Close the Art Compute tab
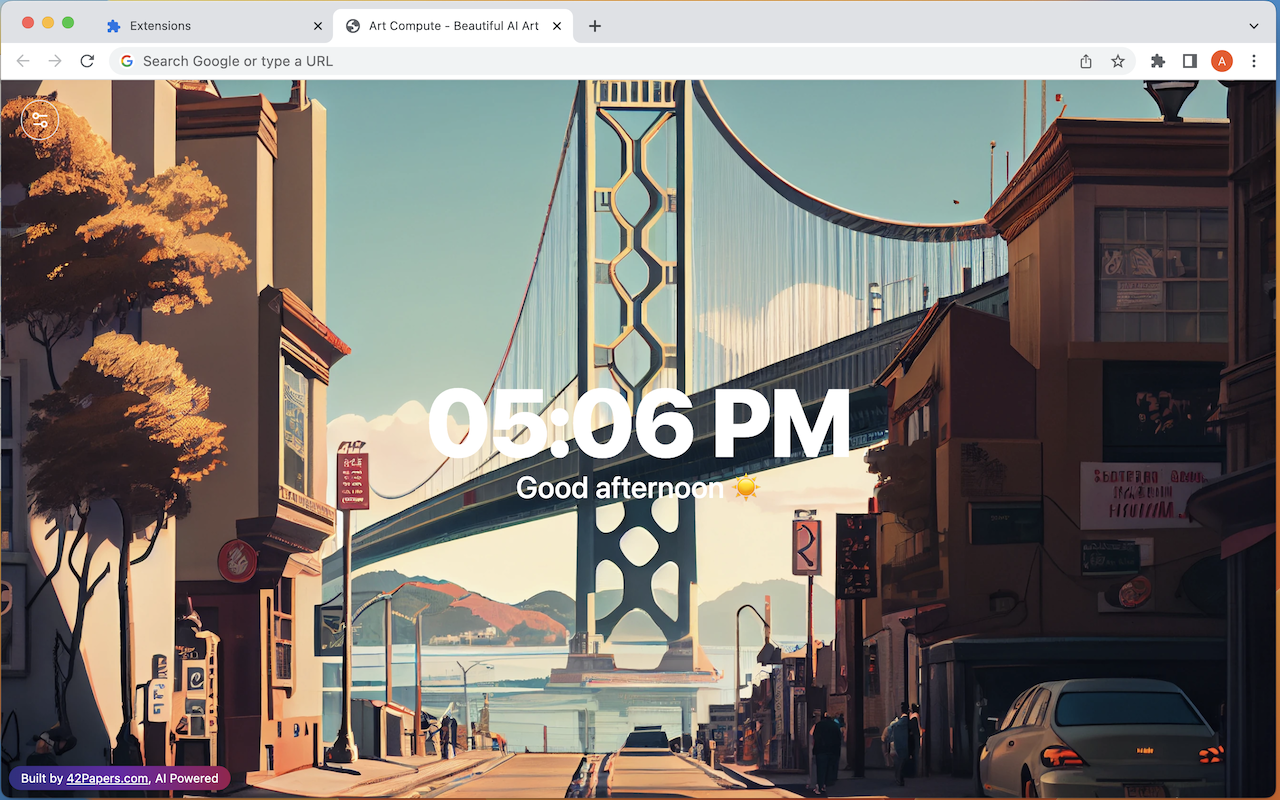 tap(557, 26)
